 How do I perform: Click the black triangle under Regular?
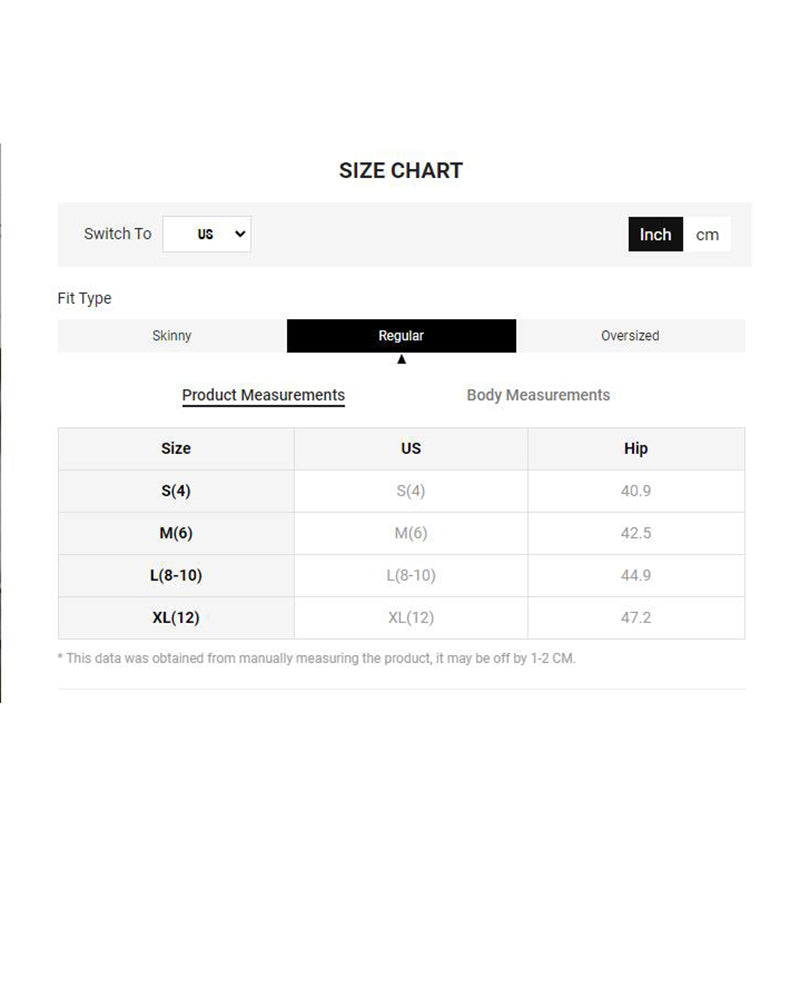401,360
